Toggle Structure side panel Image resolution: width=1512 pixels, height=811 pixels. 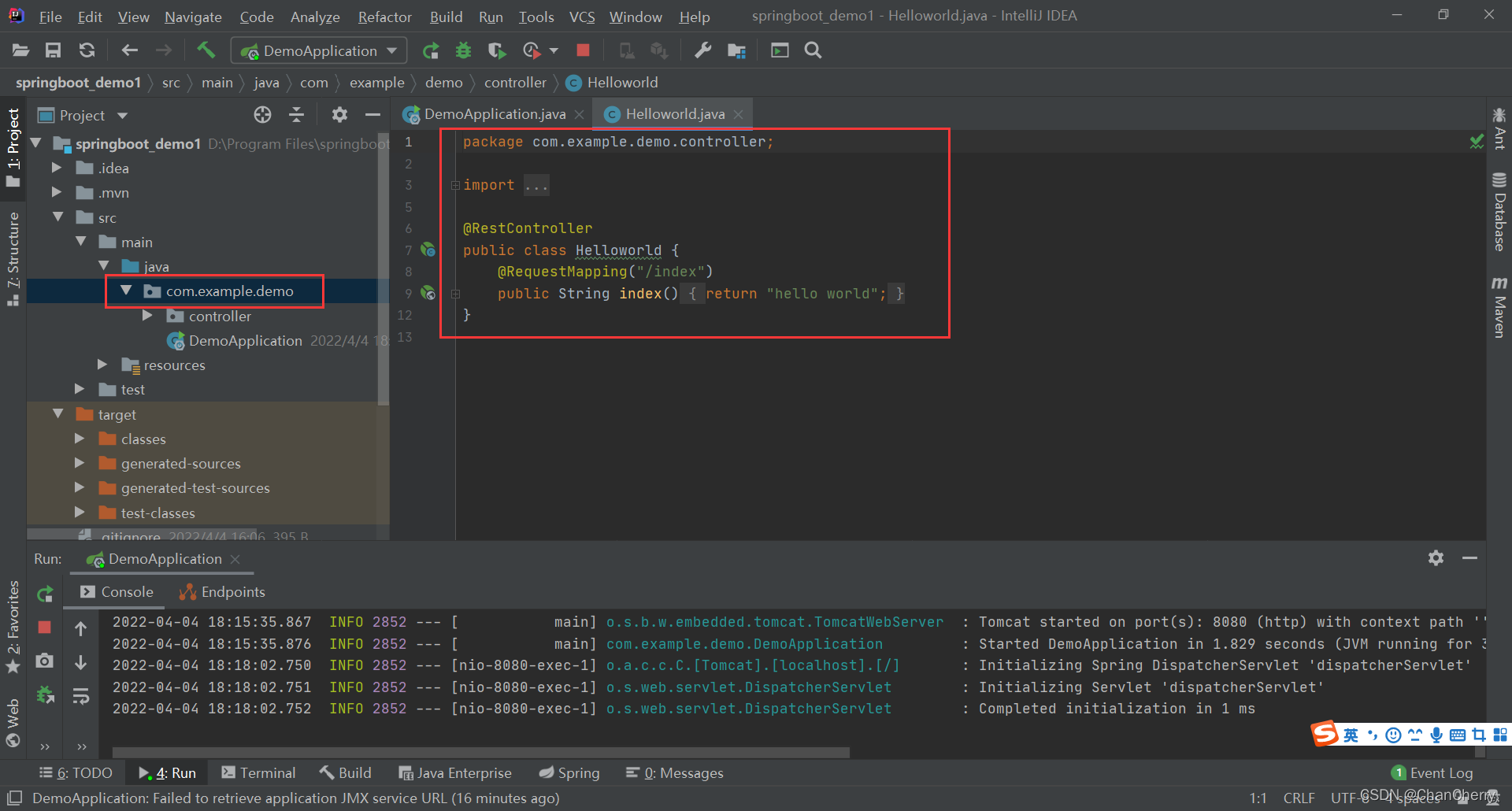click(x=13, y=257)
